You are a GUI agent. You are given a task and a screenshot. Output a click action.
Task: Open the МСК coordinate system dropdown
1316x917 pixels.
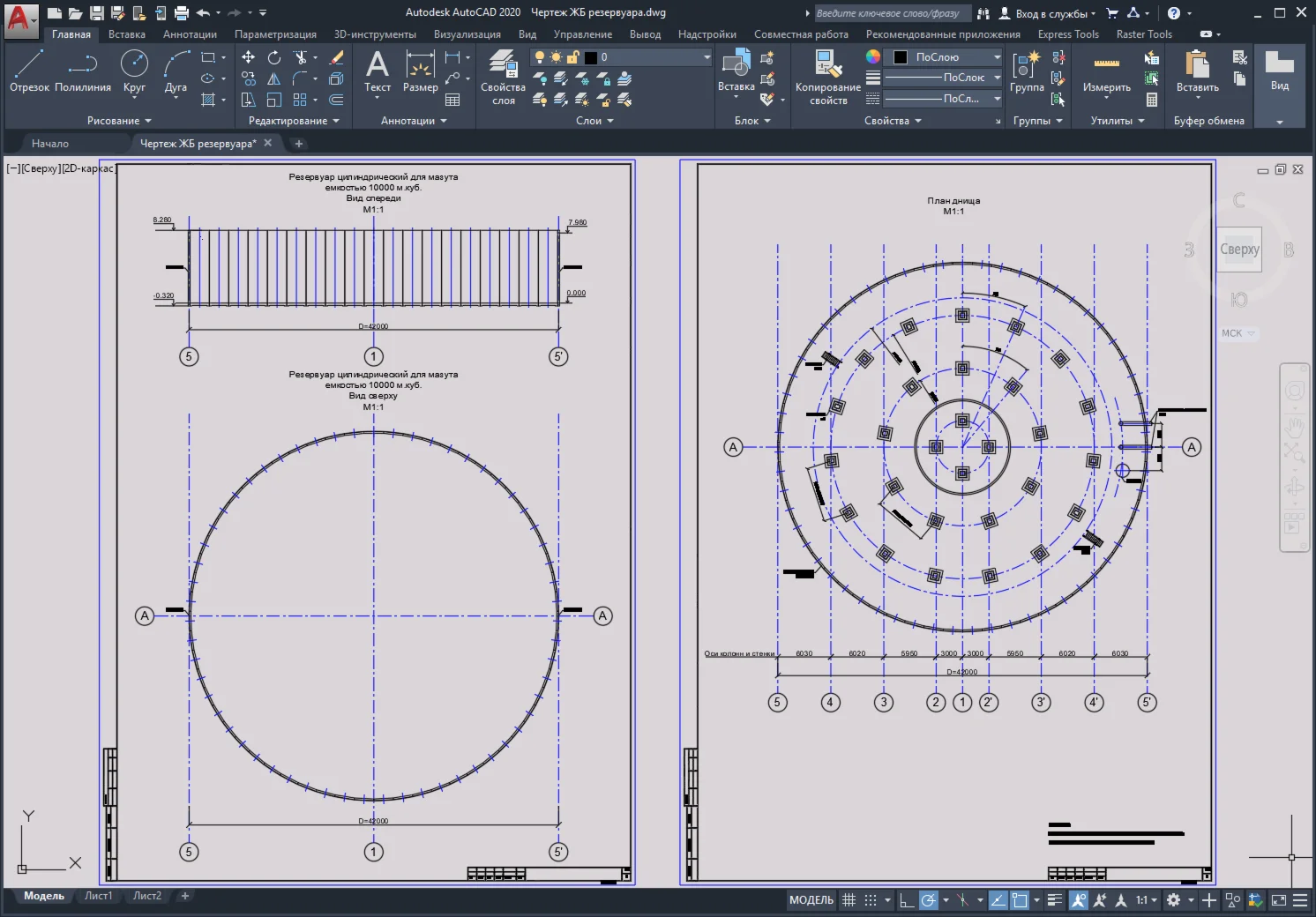click(1237, 333)
